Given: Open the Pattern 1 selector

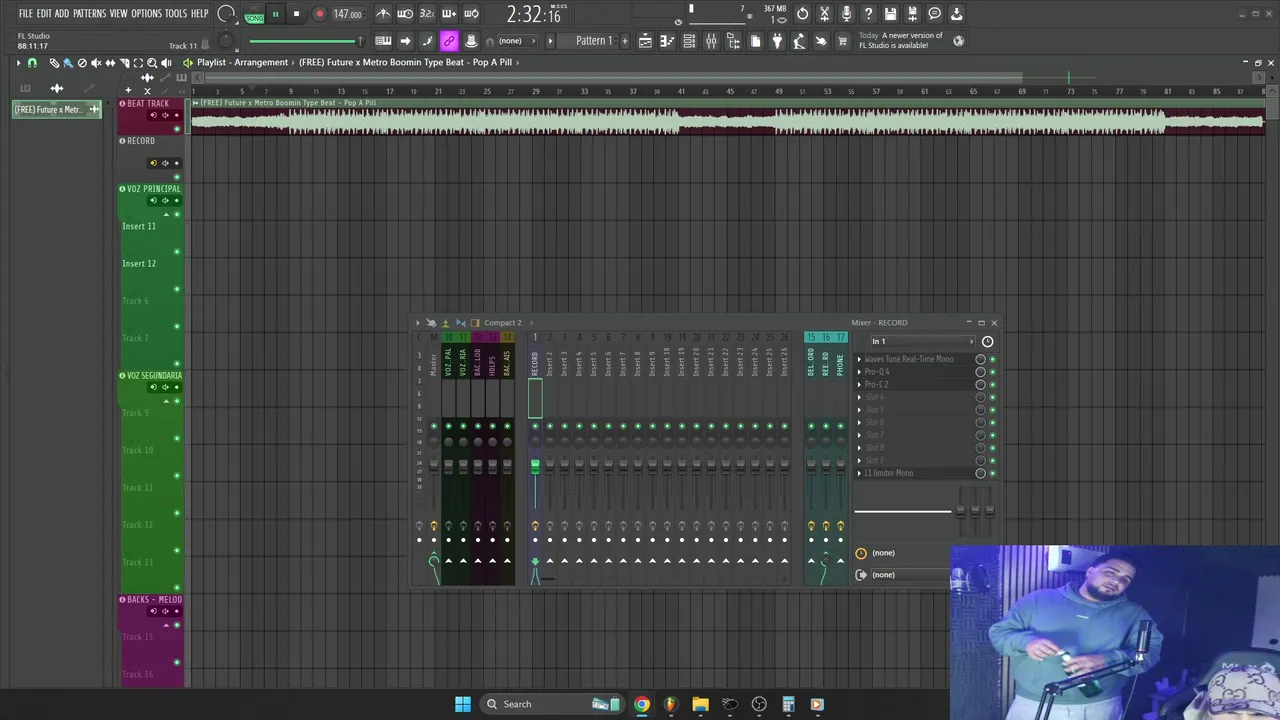Looking at the screenshot, I should pyautogui.click(x=594, y=41).
